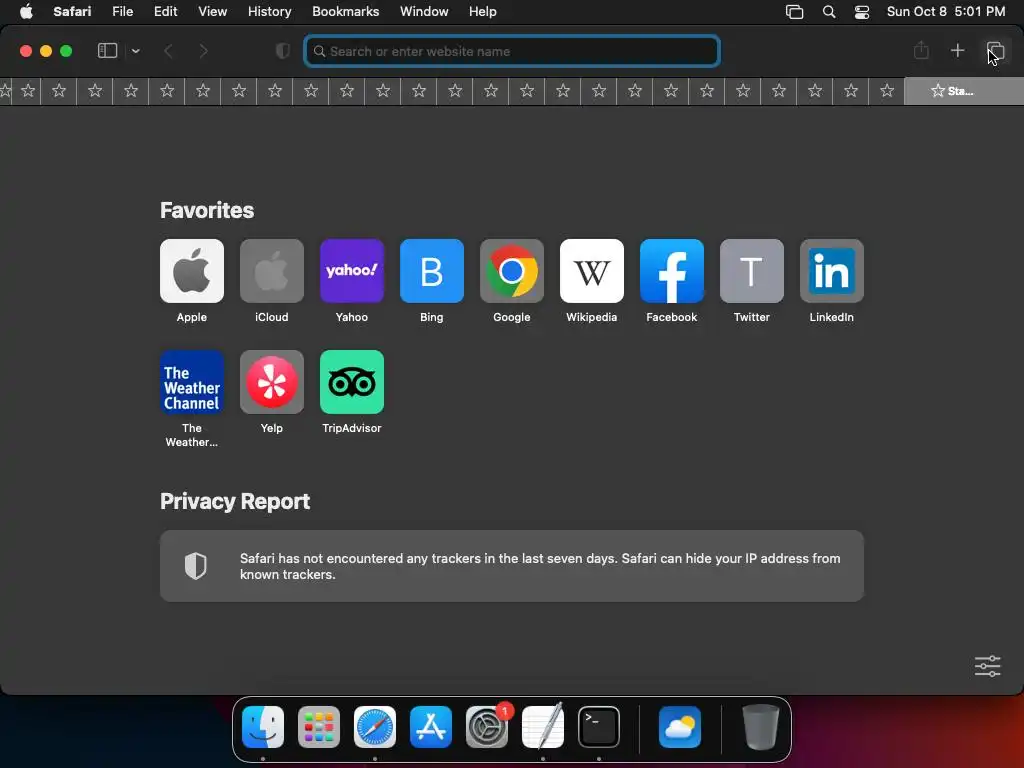Show the Safari sidebar
This screenshot has width=1024, height=768.
pos(107,51)
